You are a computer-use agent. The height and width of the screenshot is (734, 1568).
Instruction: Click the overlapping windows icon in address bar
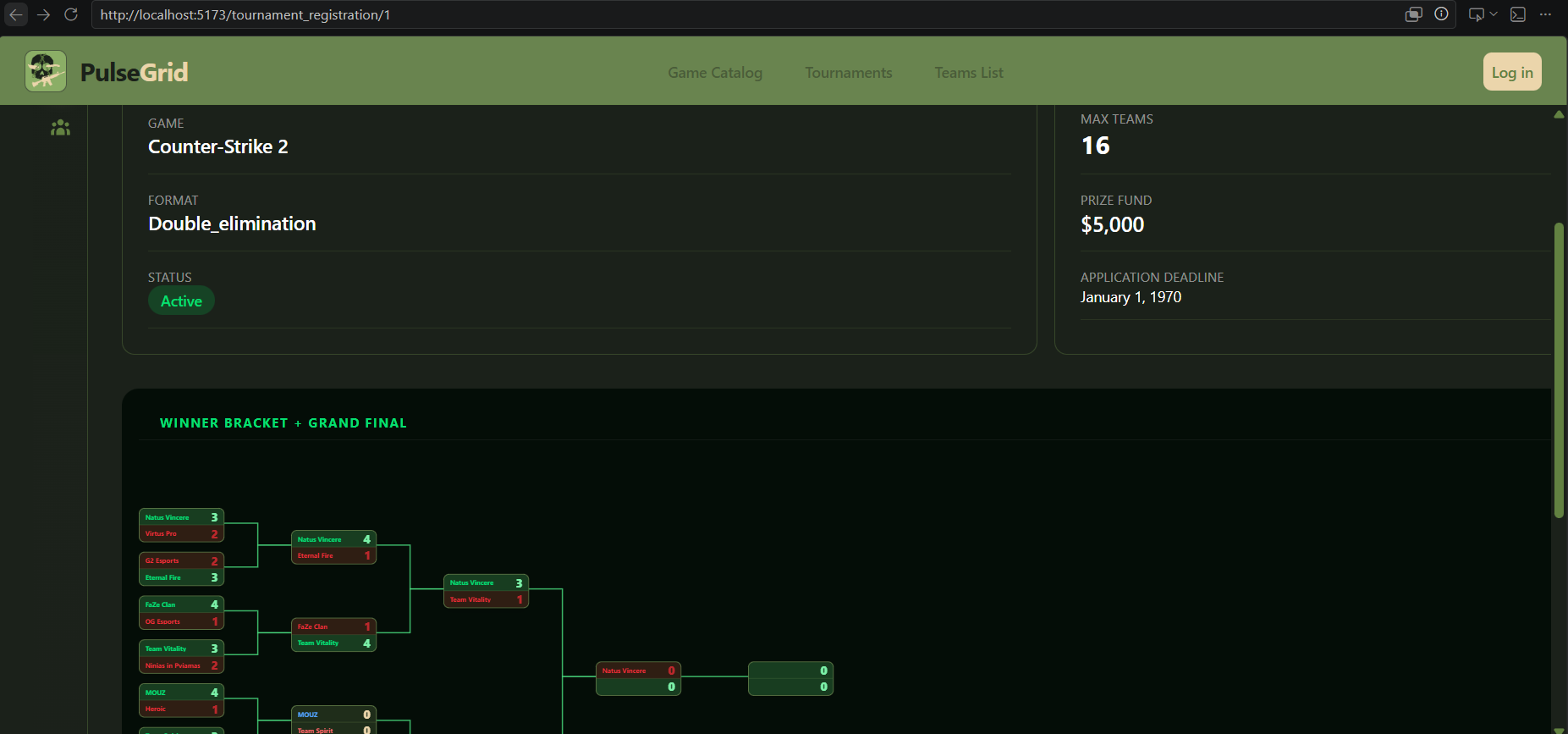click(x=1414, y=14)
